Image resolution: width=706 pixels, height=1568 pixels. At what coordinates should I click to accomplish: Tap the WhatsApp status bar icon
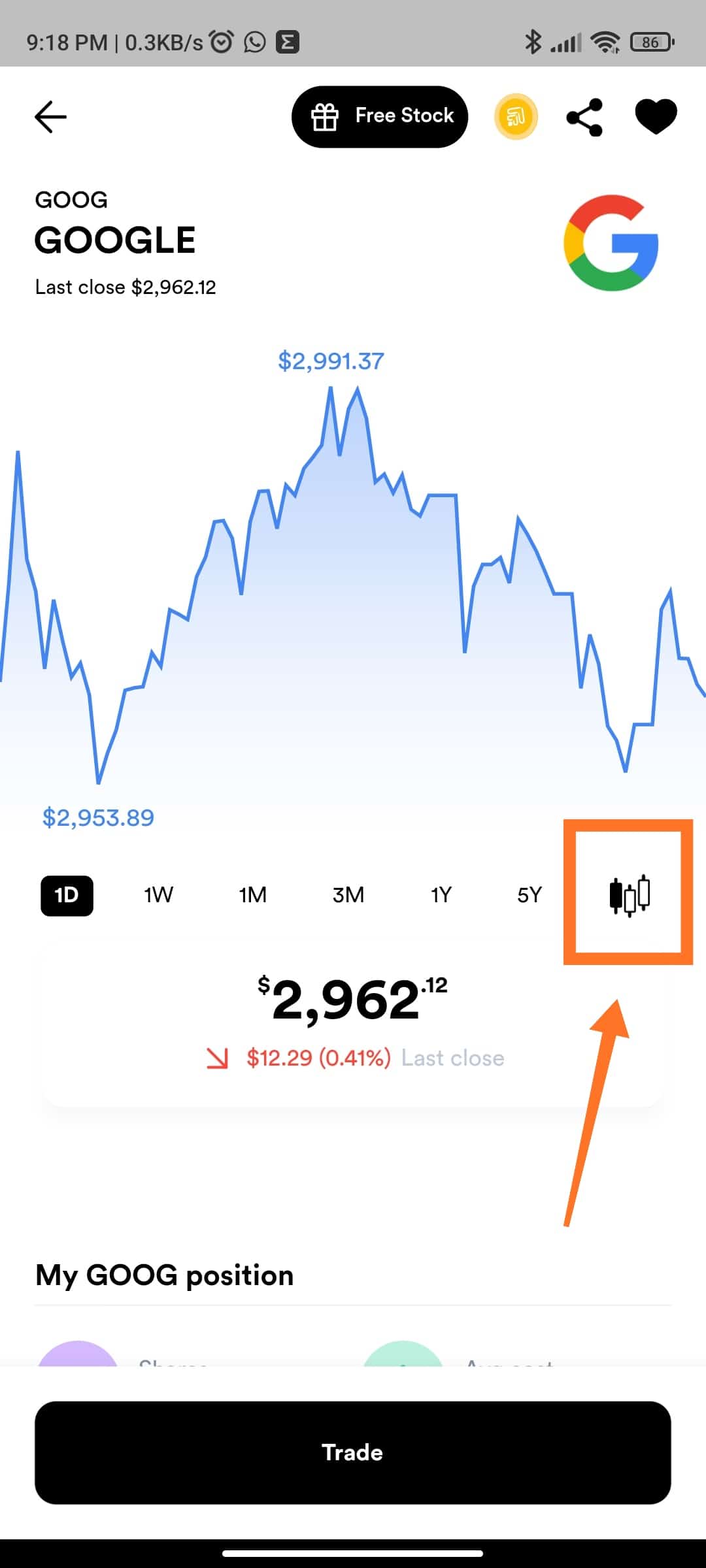click(255, 42)
